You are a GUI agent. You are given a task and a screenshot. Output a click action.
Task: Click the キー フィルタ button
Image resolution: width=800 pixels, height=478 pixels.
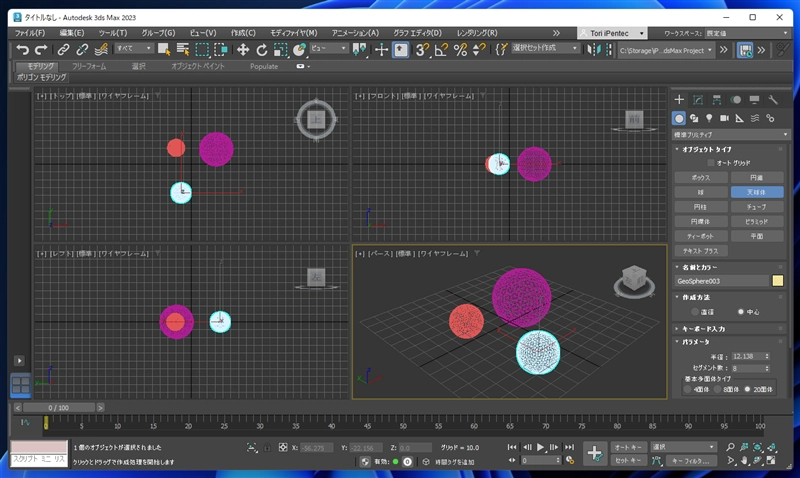tap(691, 461)
